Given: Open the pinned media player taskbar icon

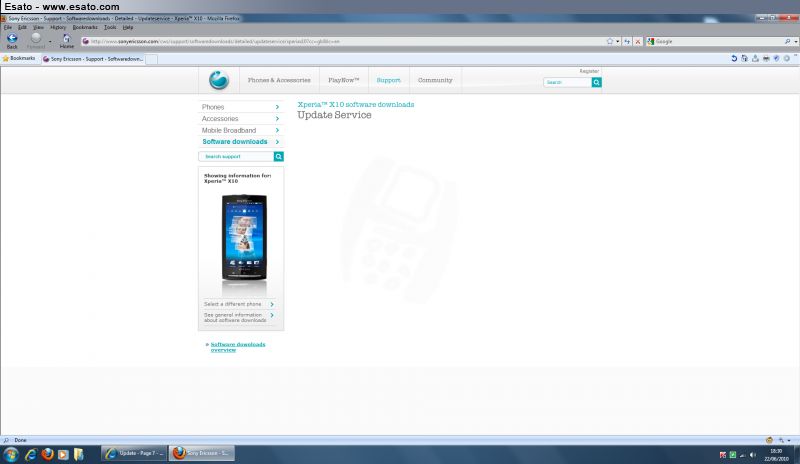Looking at the screenshot, I should click(x=63, y=454).
